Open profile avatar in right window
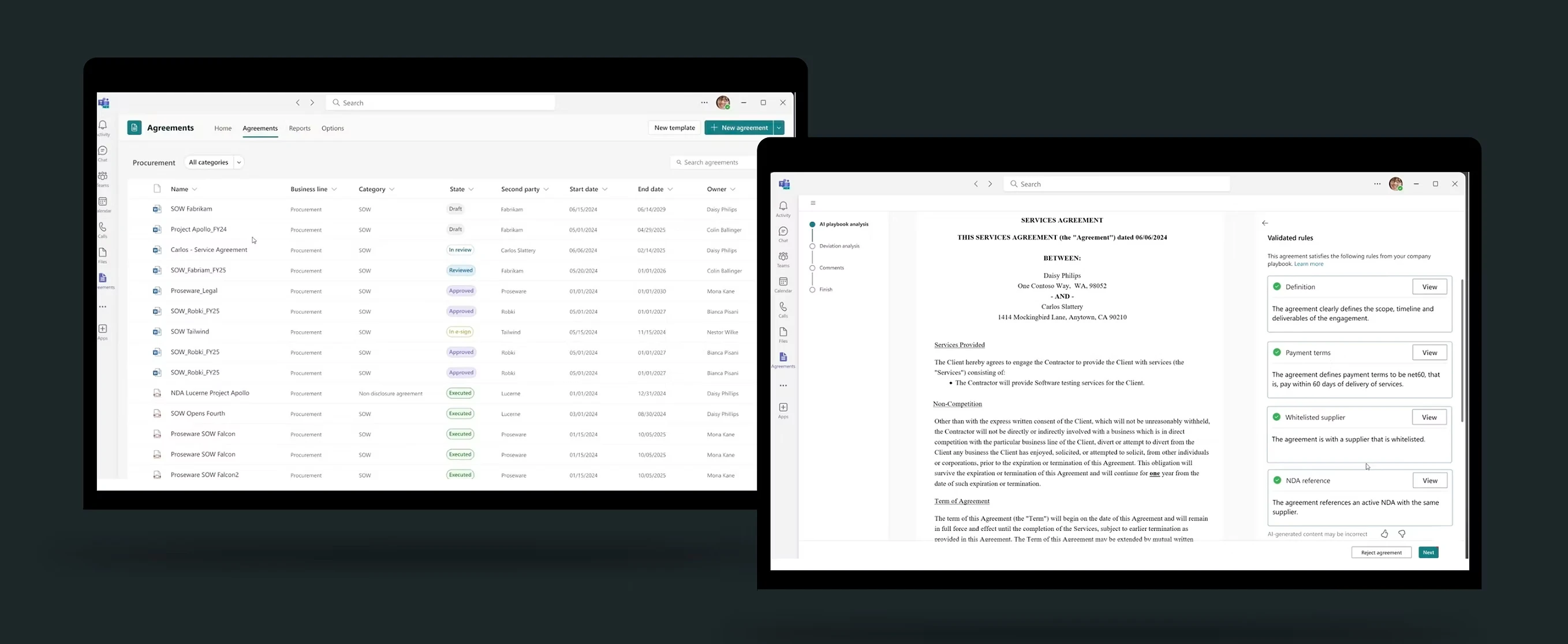Screen dimensions: 1568x644 click(x=1396, y=184)
